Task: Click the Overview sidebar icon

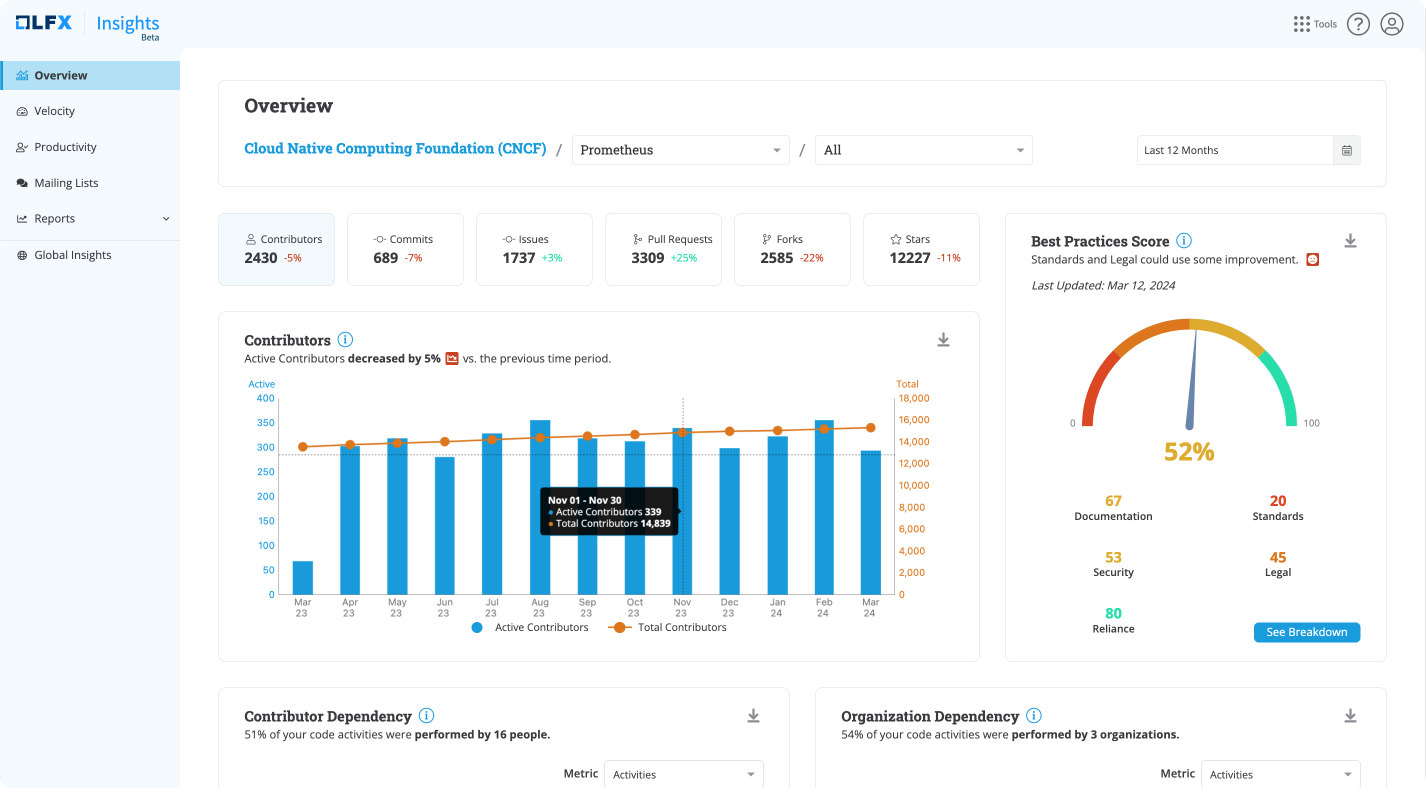Action: [x=22, y=75]
